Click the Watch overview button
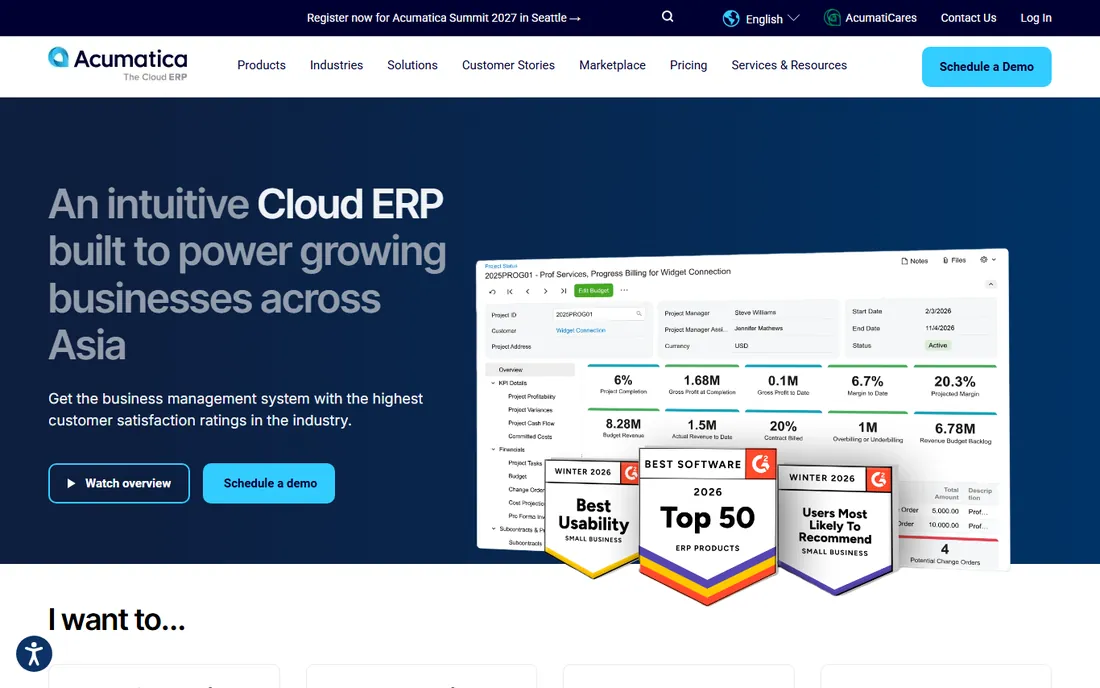This screenshot has height=688, width=1100. 119,483
